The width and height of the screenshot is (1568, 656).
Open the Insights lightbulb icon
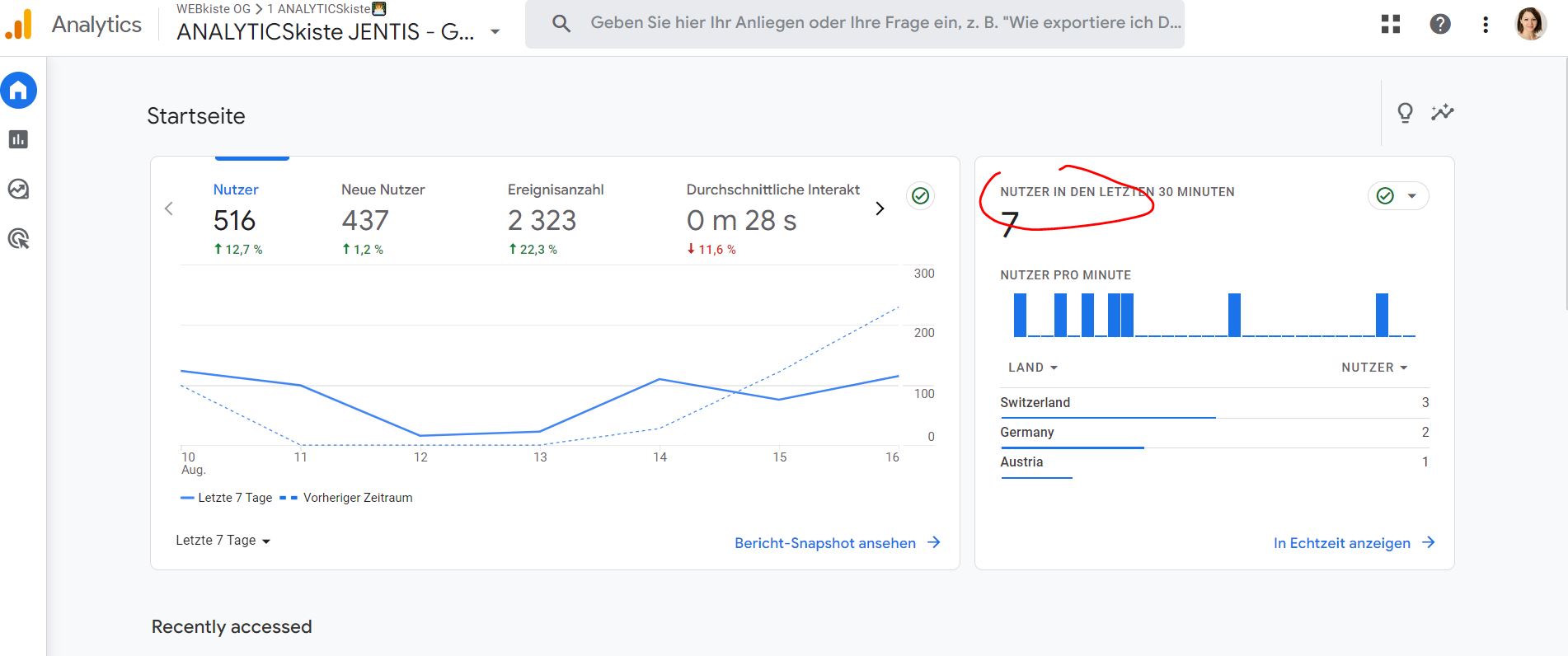tap(1406, 112)
